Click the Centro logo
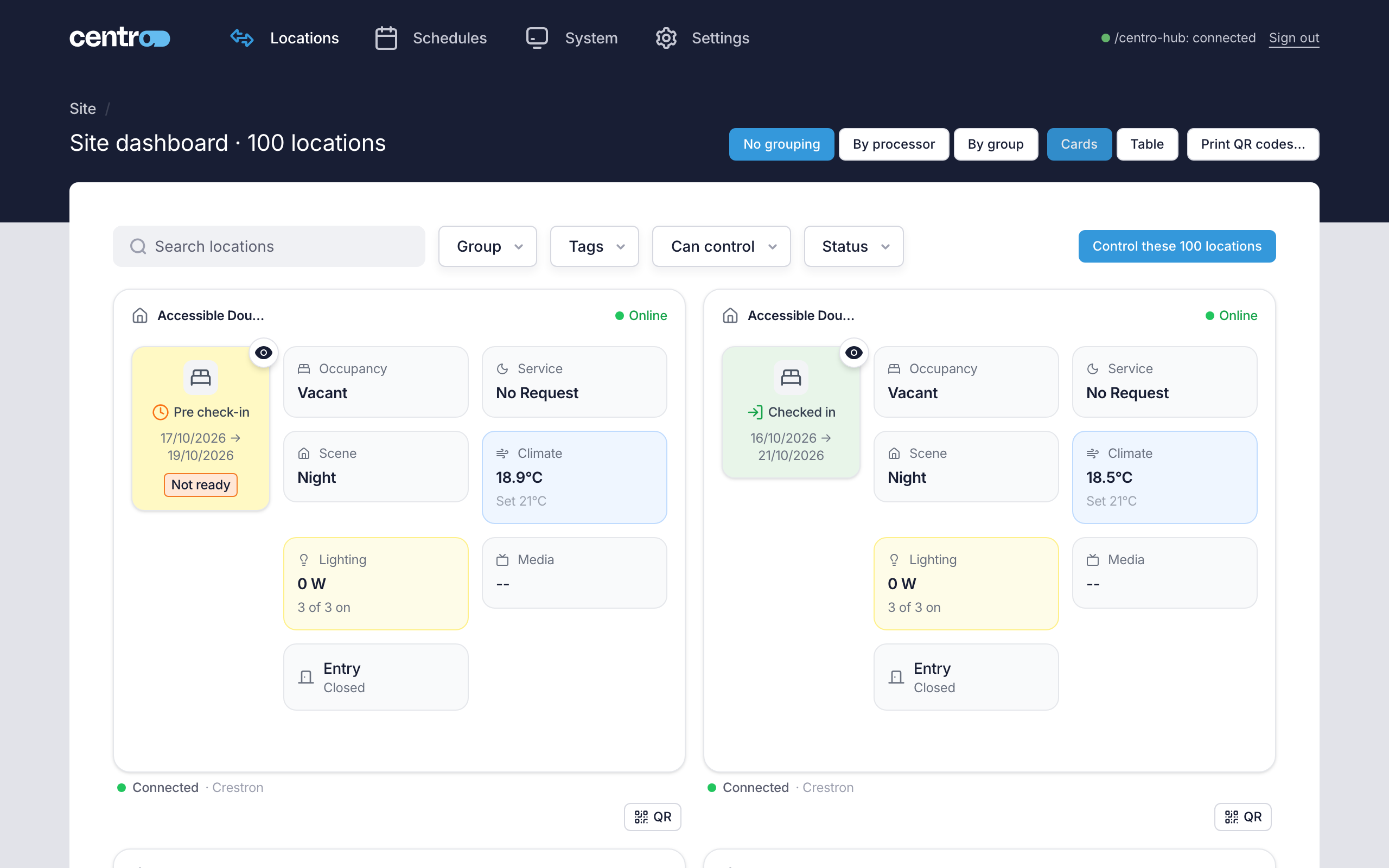 [119, 38]
